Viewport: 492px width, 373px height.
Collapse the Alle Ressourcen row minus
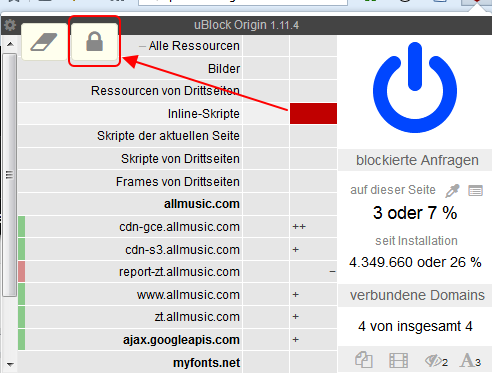pos(142,46)
